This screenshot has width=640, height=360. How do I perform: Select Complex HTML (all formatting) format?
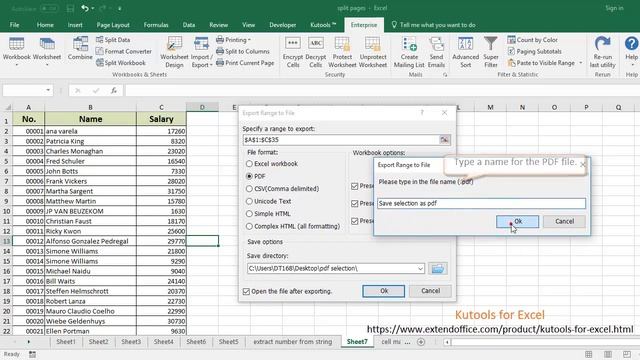293,226
